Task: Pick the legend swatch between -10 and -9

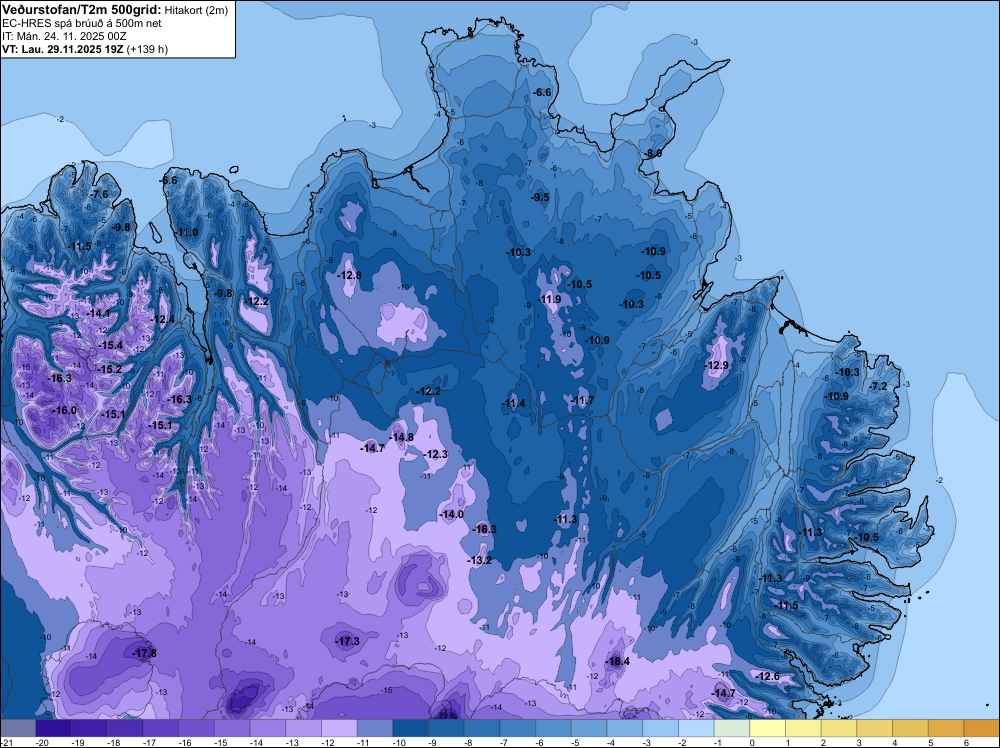Action: 411,728
